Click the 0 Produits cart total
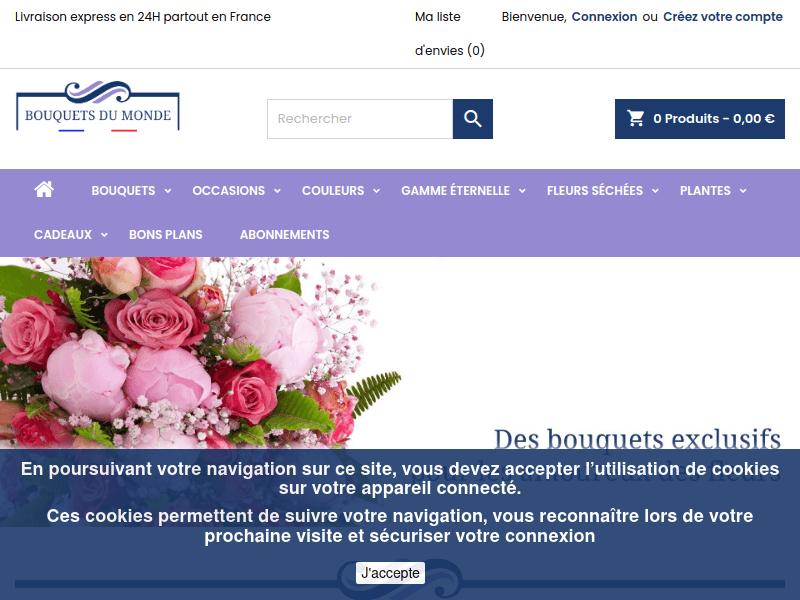Viewport: 800px width, 600px height. pyautogui.click(x=712, y=118)
